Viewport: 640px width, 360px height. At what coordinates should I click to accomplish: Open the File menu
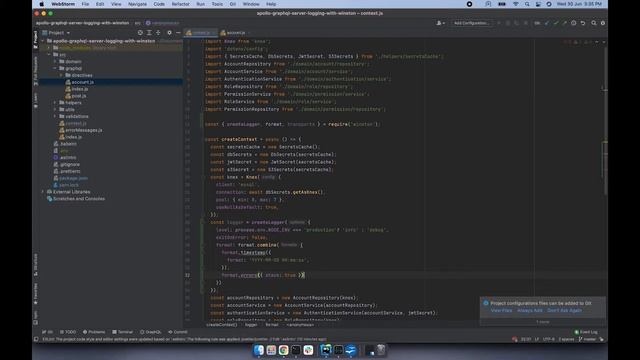(85, 4)
